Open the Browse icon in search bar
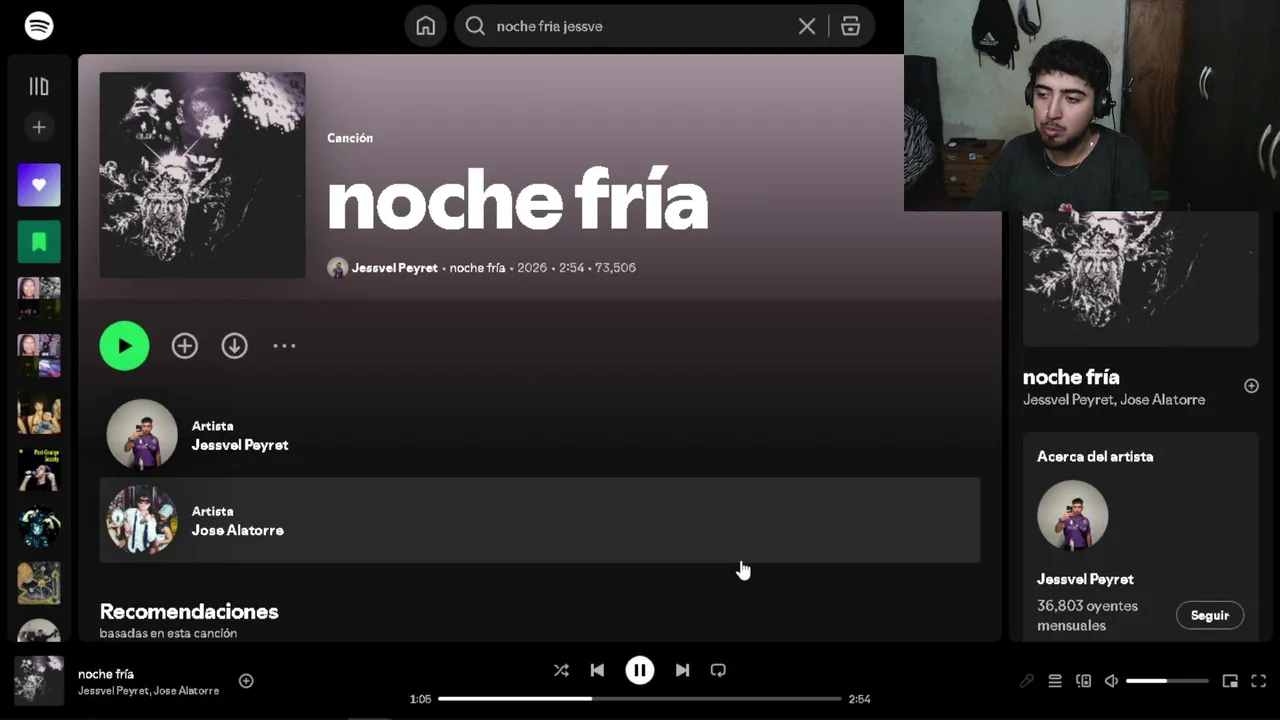This screenshot has width=1280, height=720. point(851,26)
